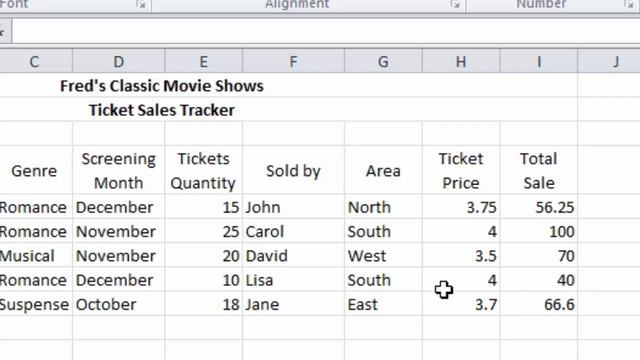Select column J header
Screen dimensions: 640x360
coord(609,62)
